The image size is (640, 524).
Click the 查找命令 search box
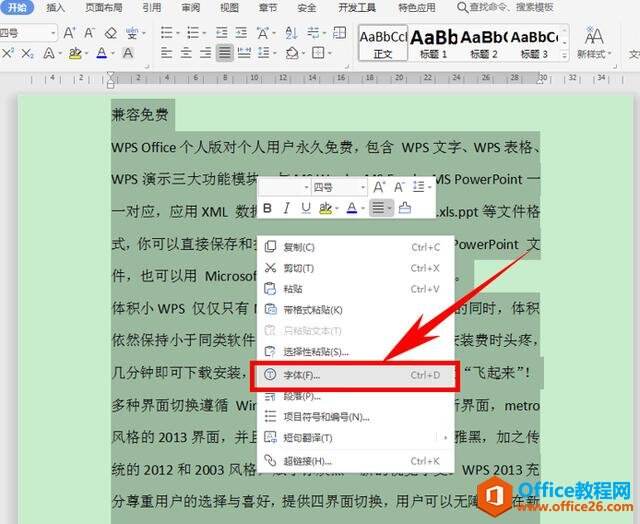[x=505, y=7]
